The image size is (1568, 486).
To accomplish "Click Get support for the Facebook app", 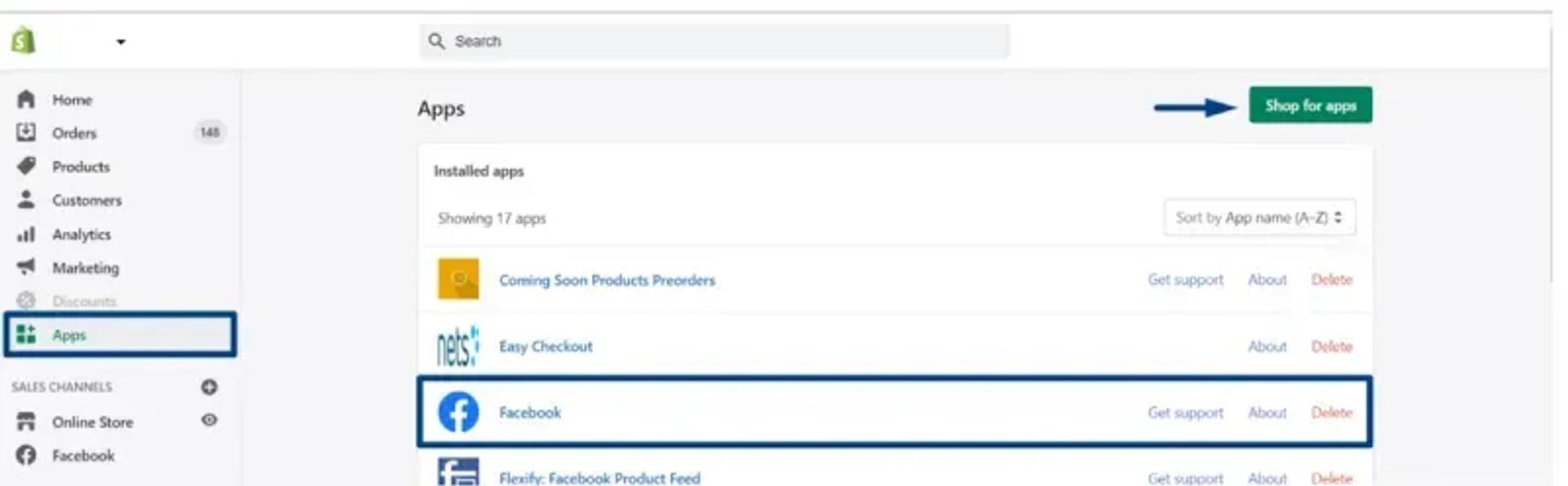I will click(1185, 412).
